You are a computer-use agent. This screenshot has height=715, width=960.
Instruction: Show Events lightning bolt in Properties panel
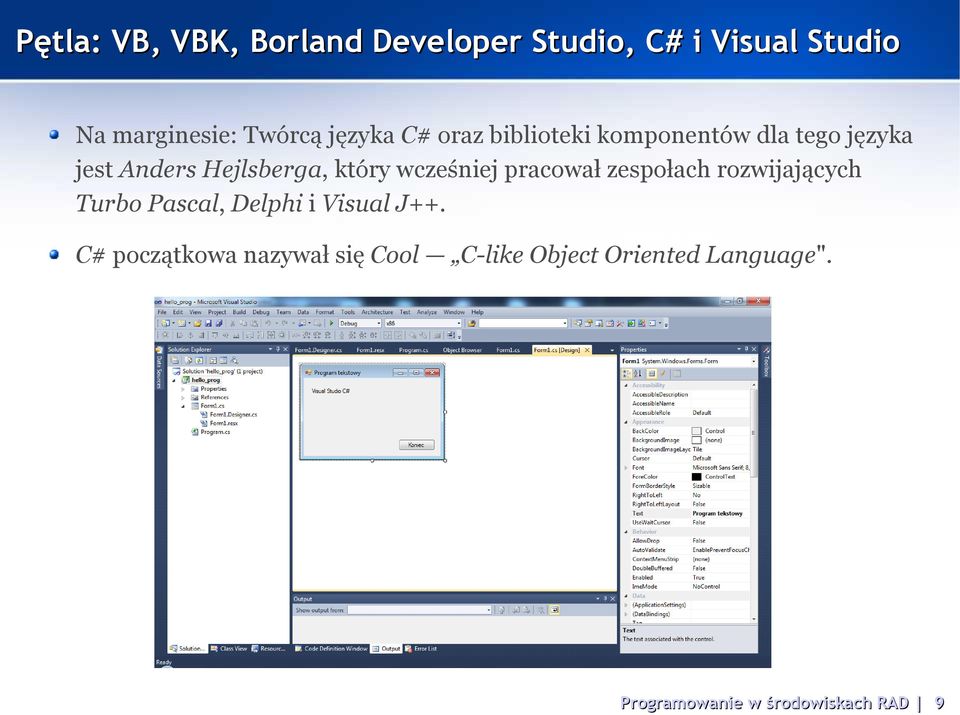coord(663,373)
